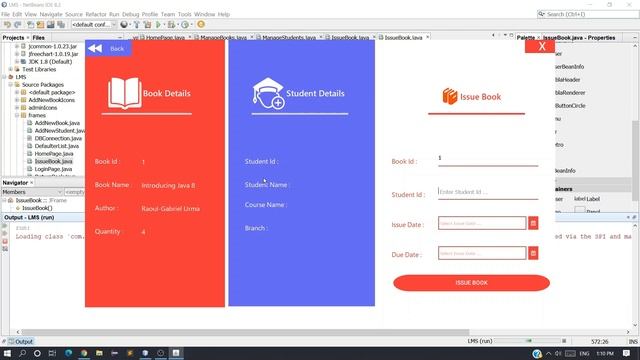Image resolution: width=640 pixels, height=360 pixels.
Task: Open the File menu
Action: tap(5, 14)
